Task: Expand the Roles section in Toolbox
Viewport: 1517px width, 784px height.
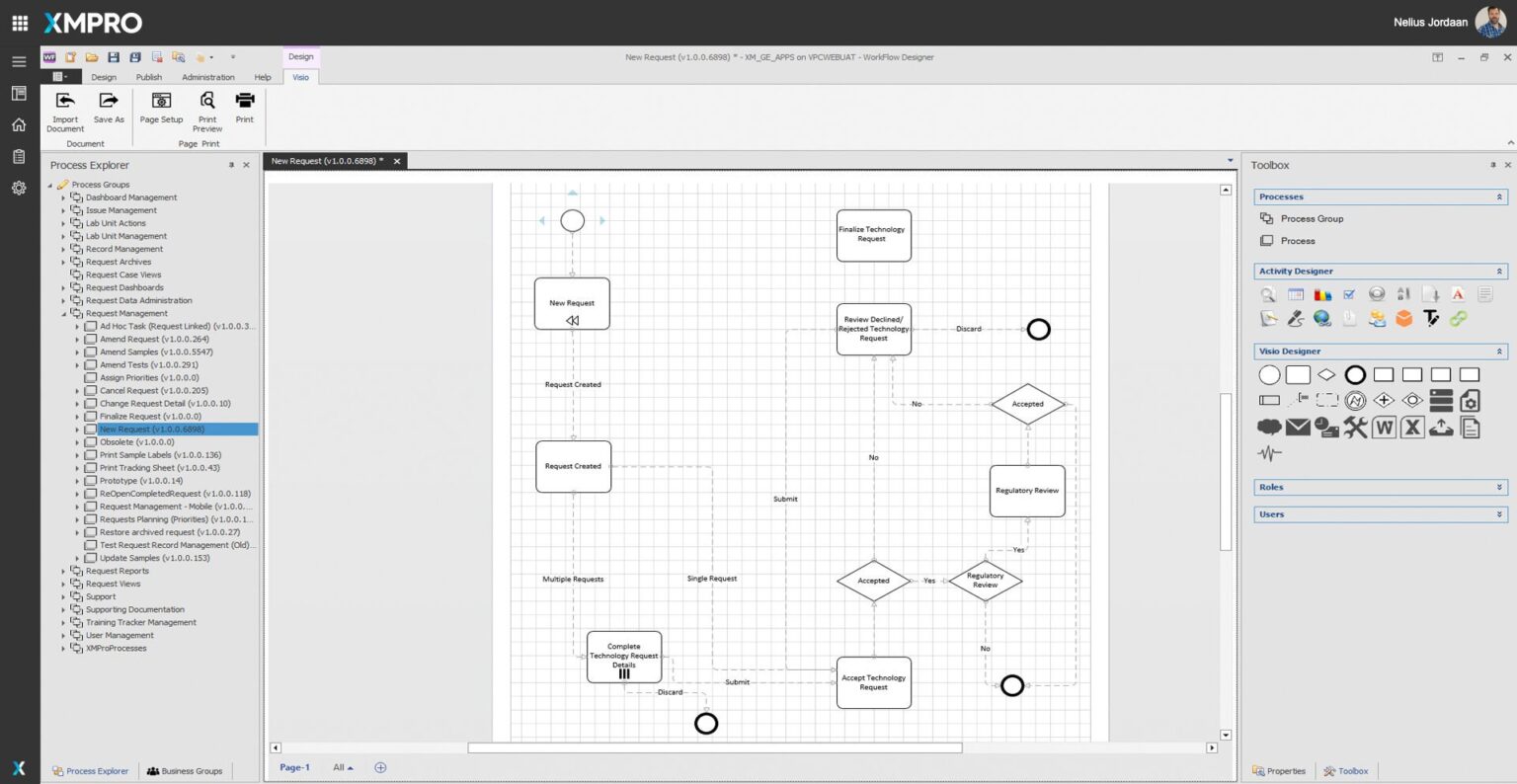Action: pyautogui.click(x=1498, y=488)
